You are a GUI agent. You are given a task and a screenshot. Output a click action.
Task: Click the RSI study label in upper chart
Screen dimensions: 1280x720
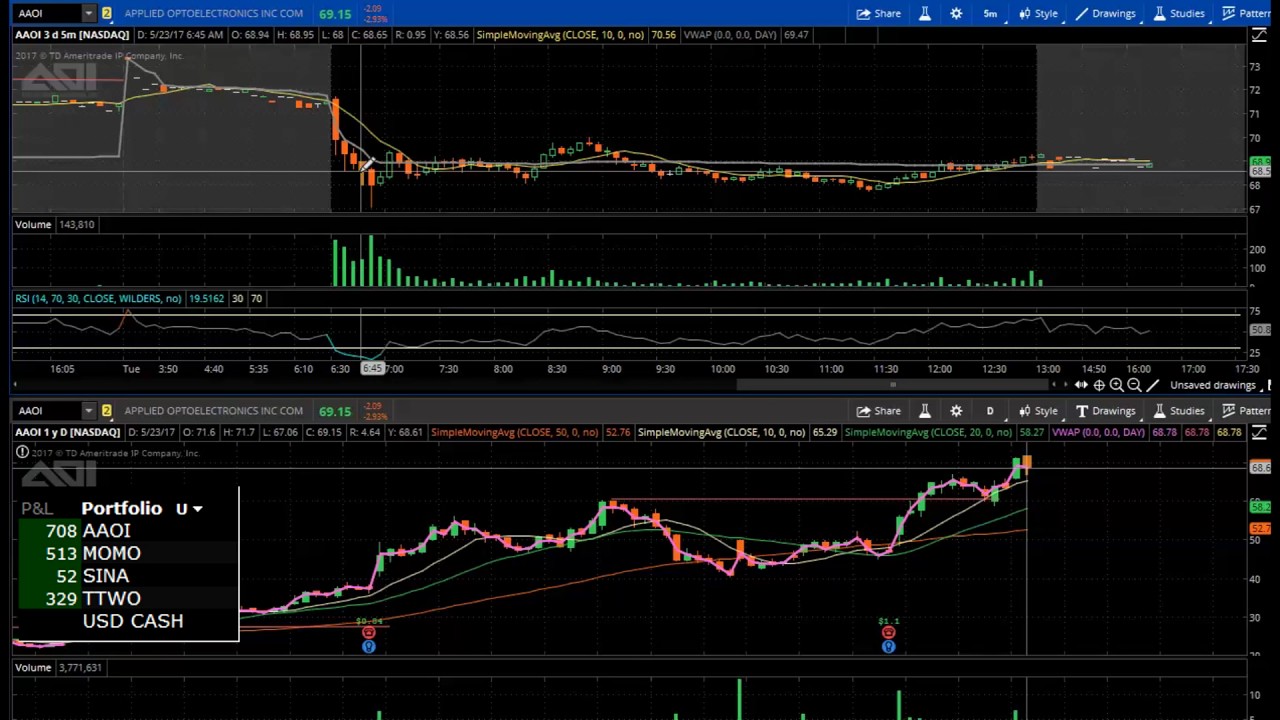coord(98,299)
